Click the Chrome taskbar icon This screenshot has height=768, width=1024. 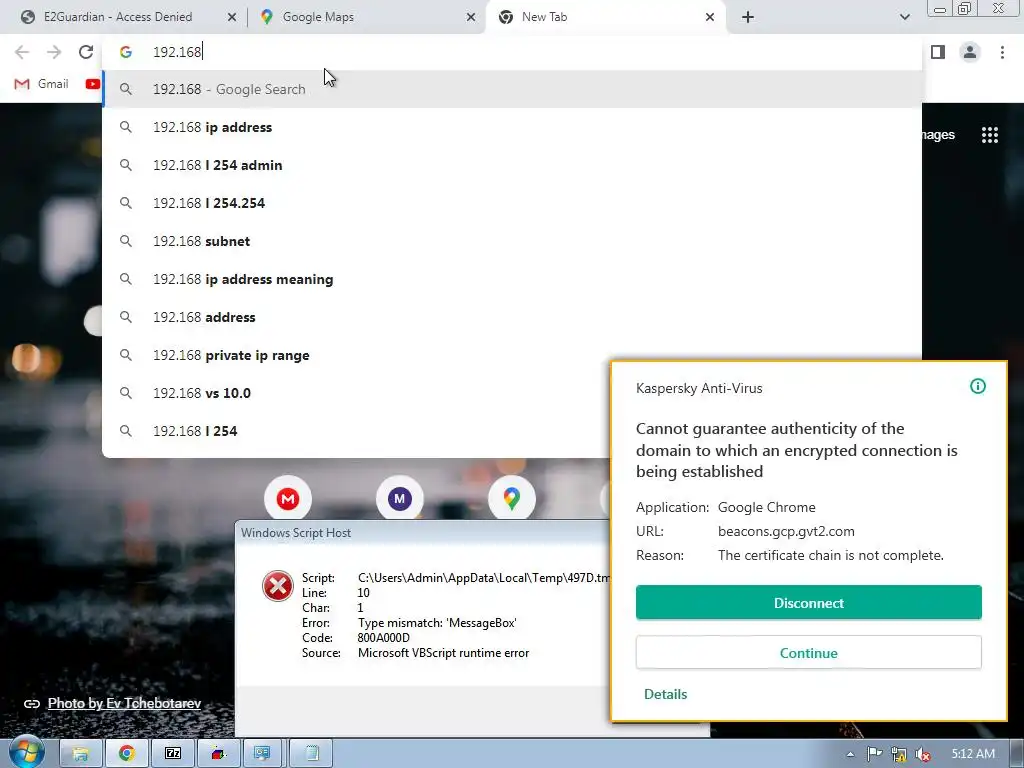[x=127, y=754]
